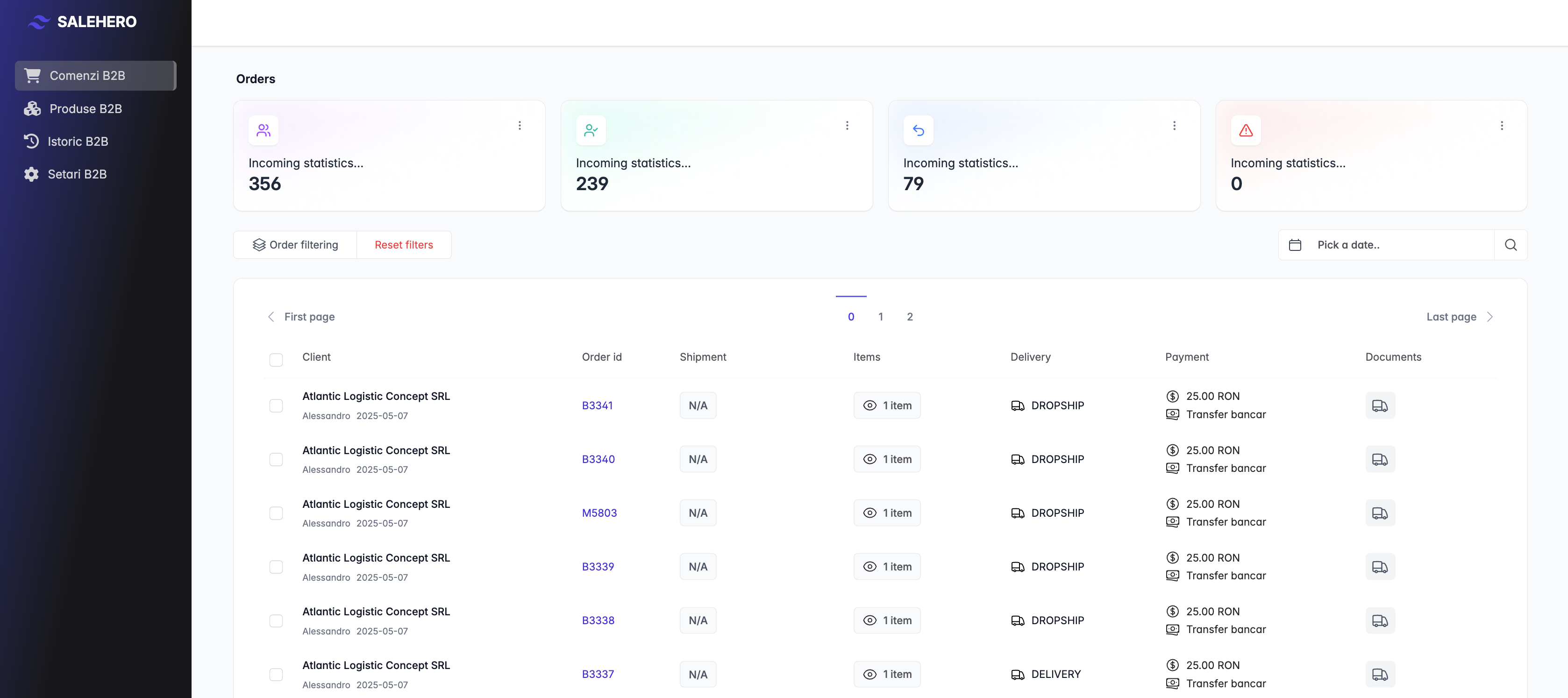Click the documents truck icon for order B3337

click(x=1380, y=674)
